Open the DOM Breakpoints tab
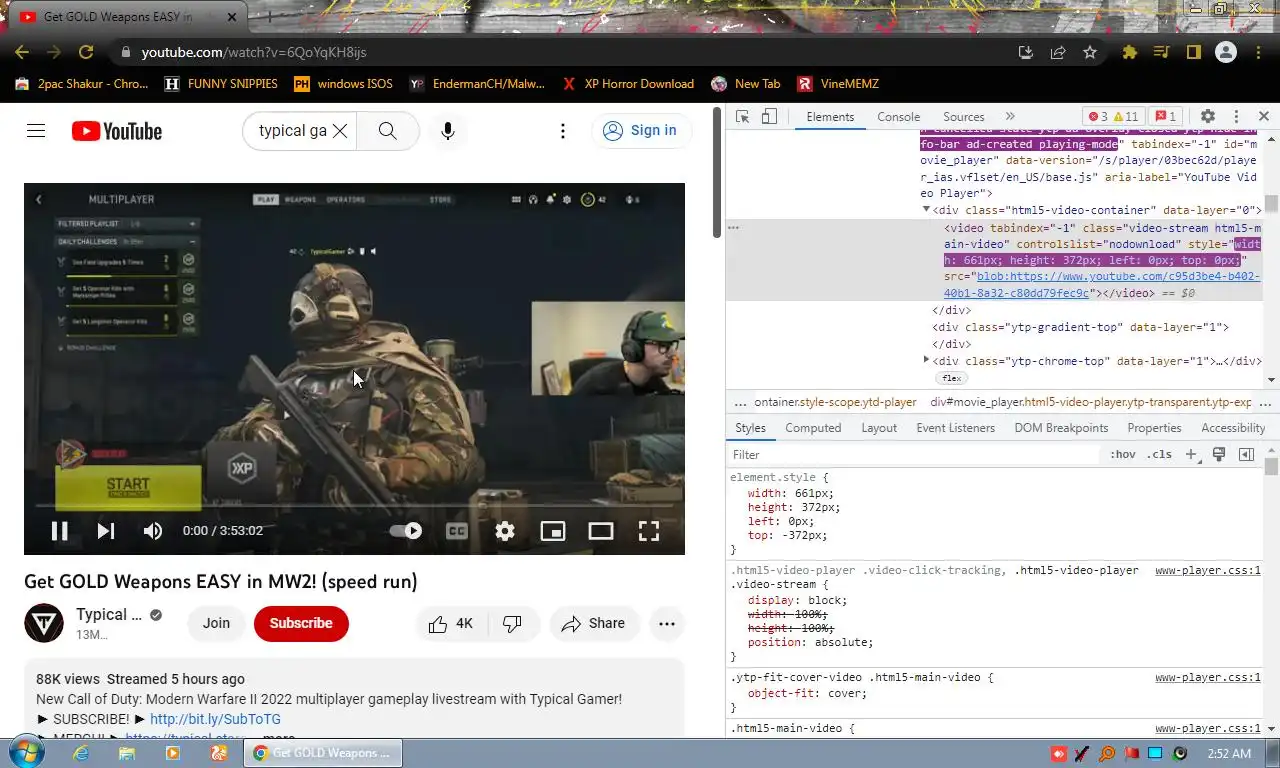This screenshot has height=768, width=1280. pos(1061,428)
